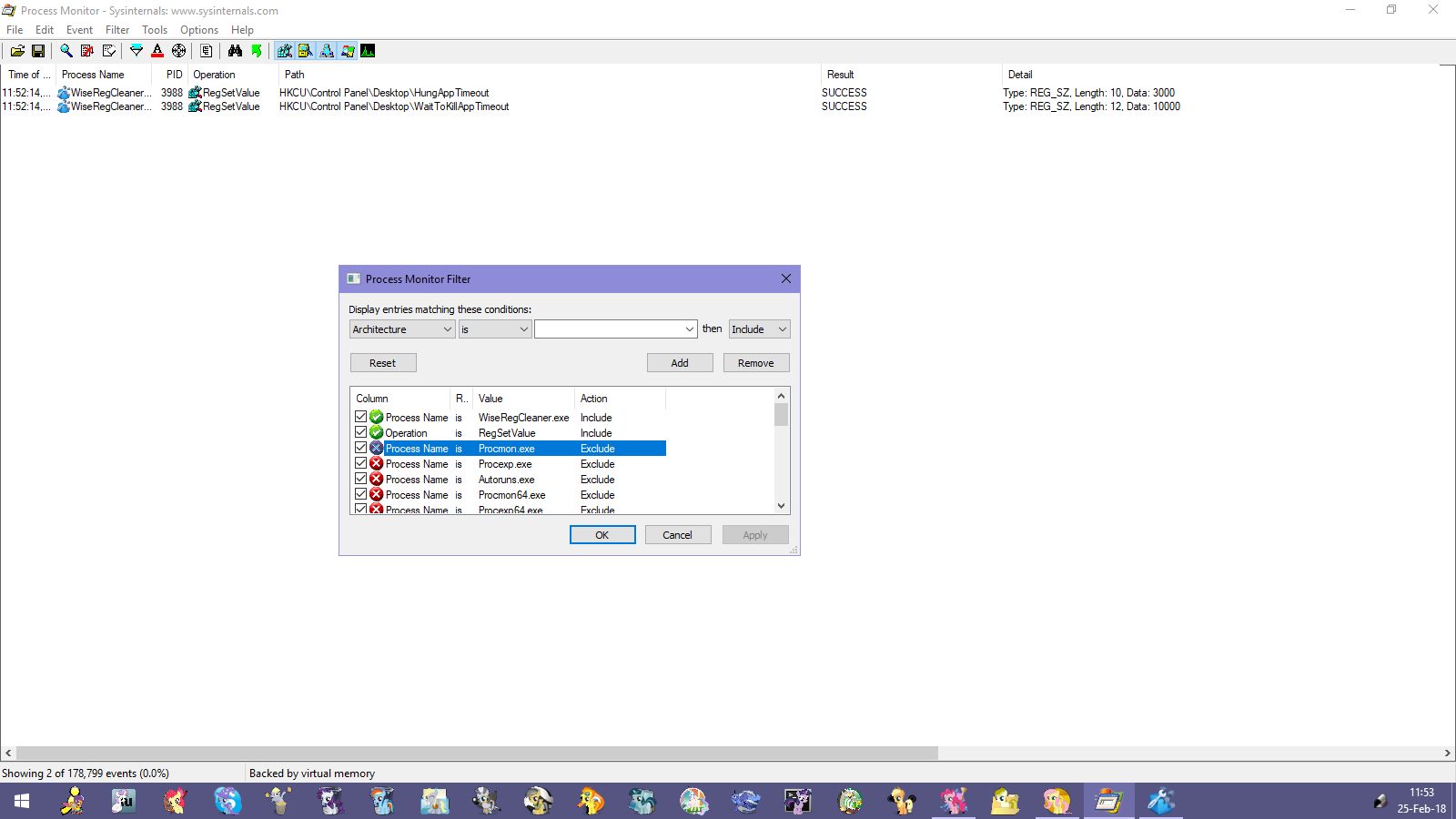
Task: Open the Tools menu
Action: [x=155, y=30]
